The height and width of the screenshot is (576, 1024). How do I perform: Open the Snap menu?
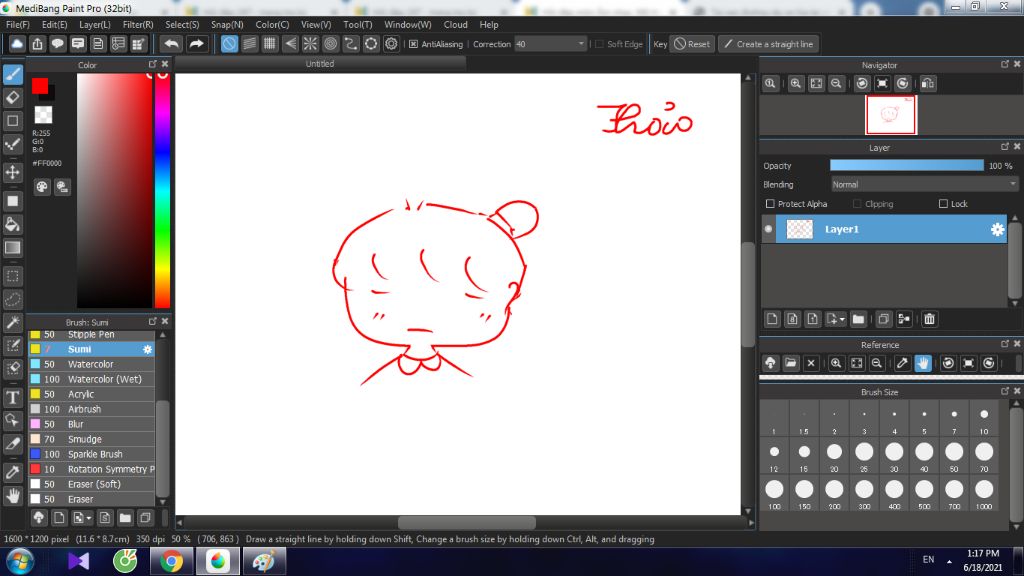click(x=227, y=24)
